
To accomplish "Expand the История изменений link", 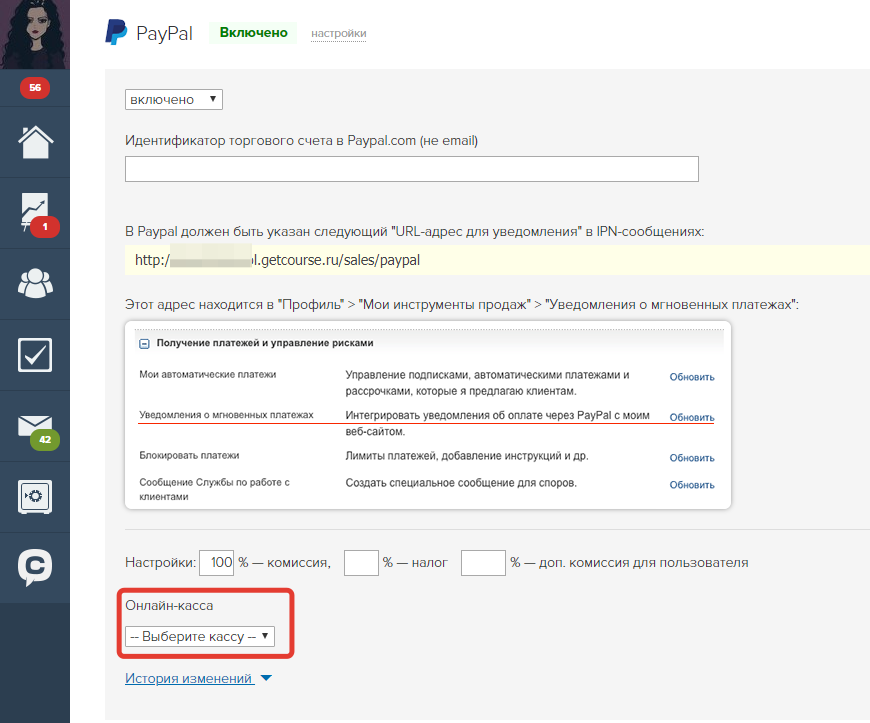I will click(x=189, y=678).
